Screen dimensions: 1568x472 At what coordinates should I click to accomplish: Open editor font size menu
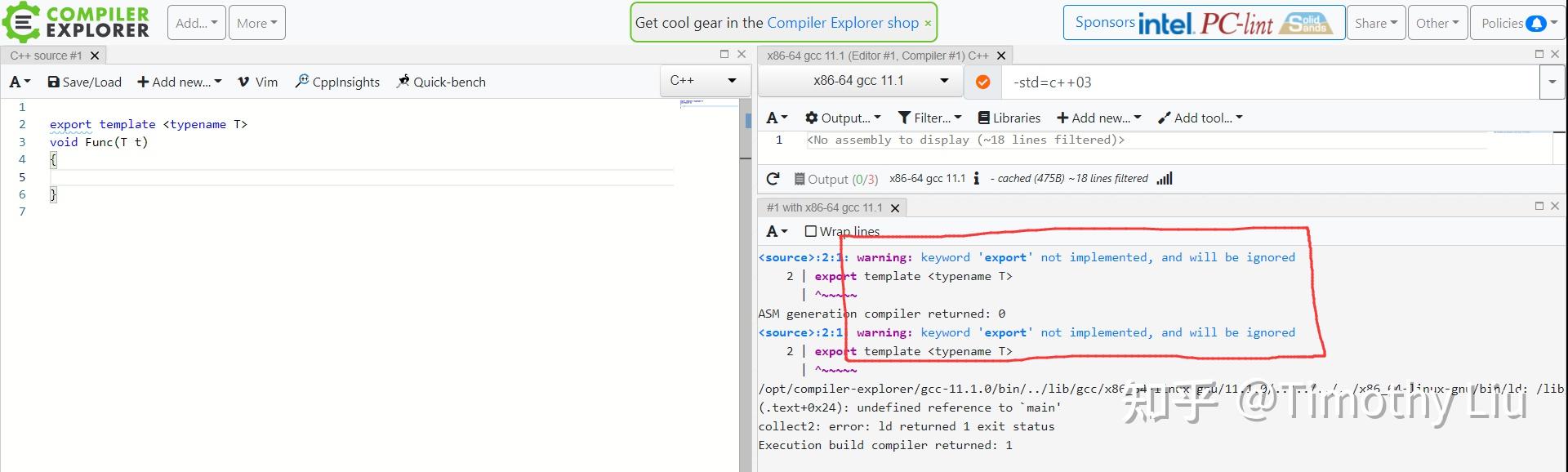[x=20, y=82]
